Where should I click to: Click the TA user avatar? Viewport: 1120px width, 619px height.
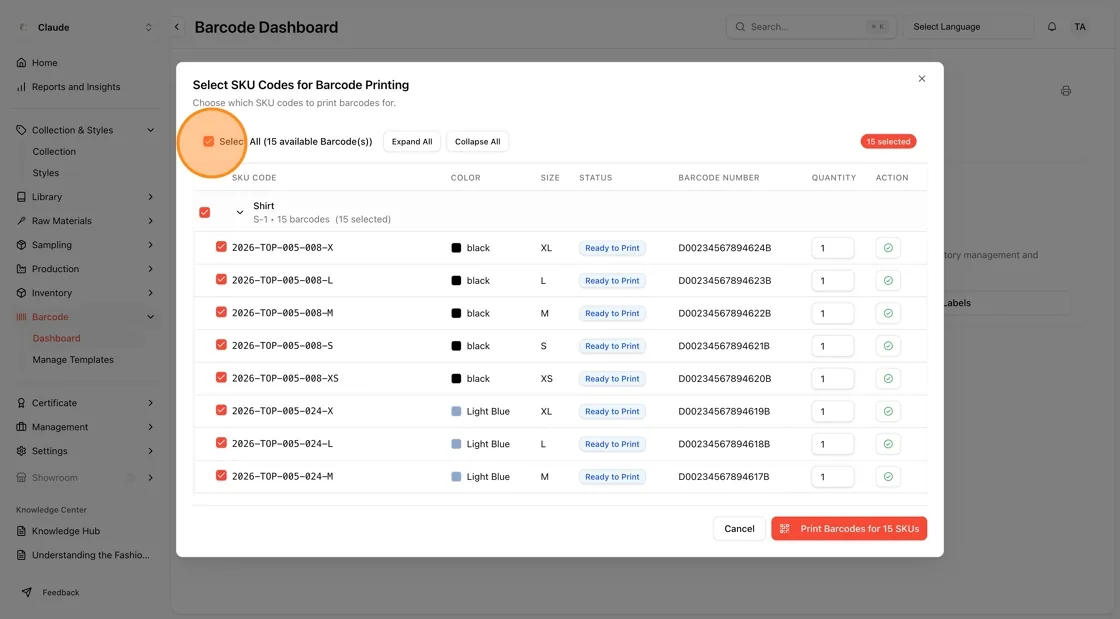pos(1080,27)
